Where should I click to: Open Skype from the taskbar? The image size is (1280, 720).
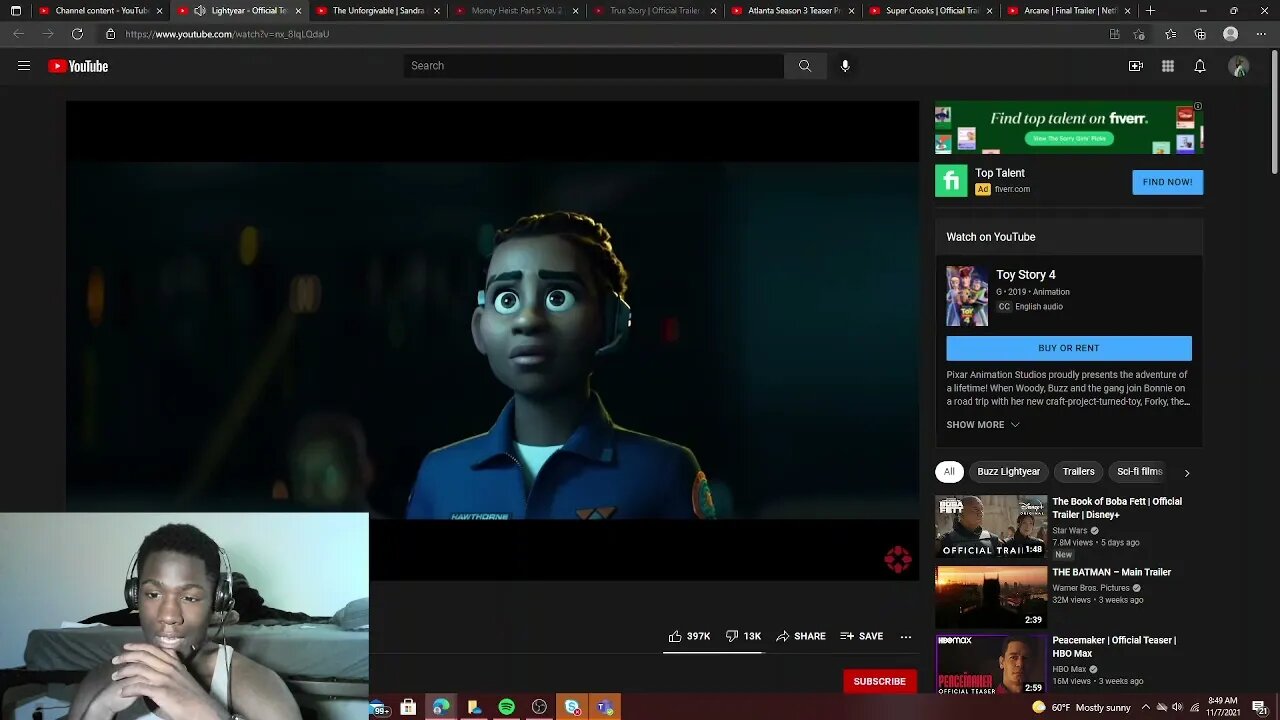click(x=572, y=707)
